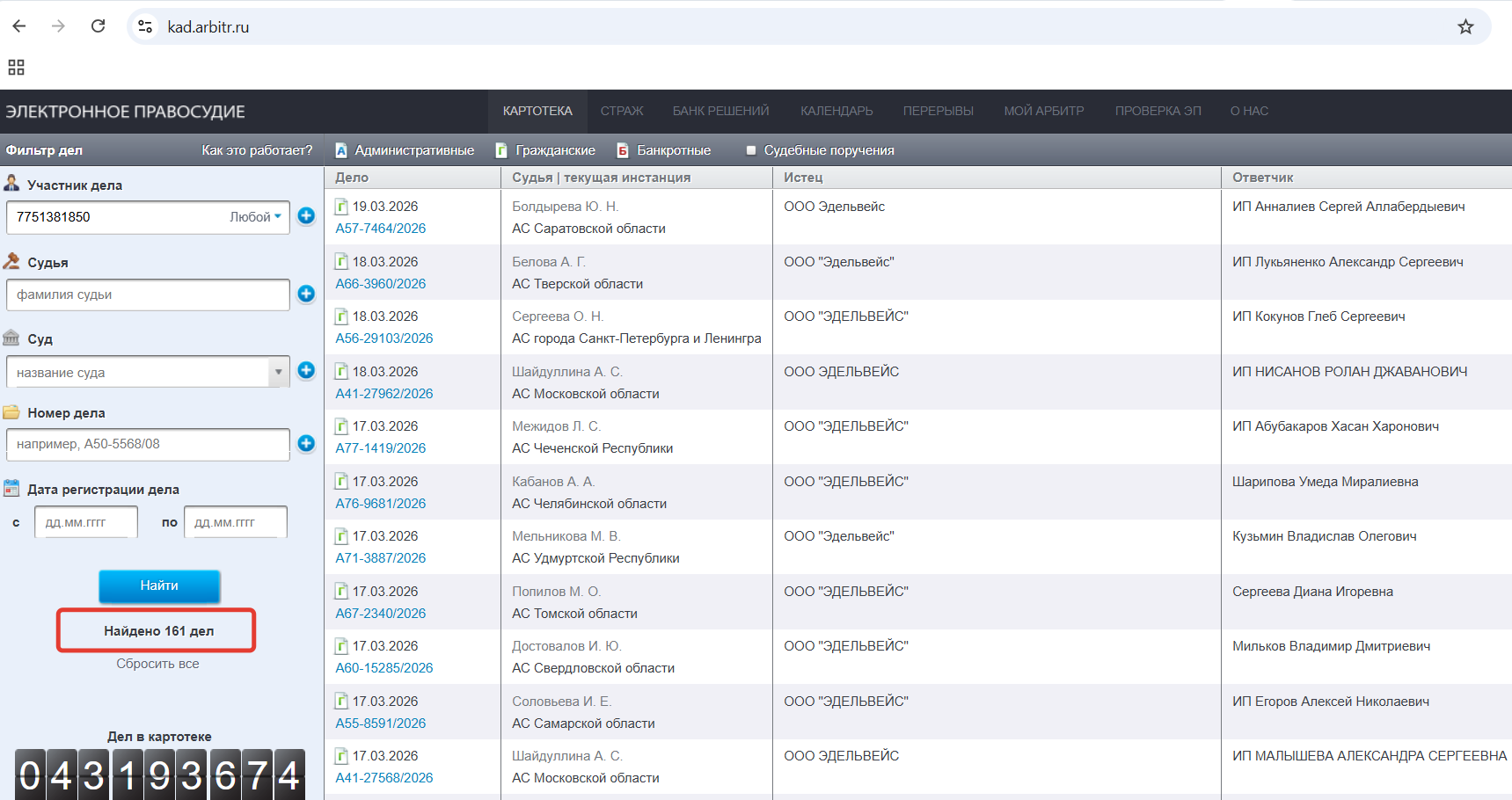Enable Судебные поручения checkbox
Viewport: 1512px width, 800px height.
(x=751, y=150)
